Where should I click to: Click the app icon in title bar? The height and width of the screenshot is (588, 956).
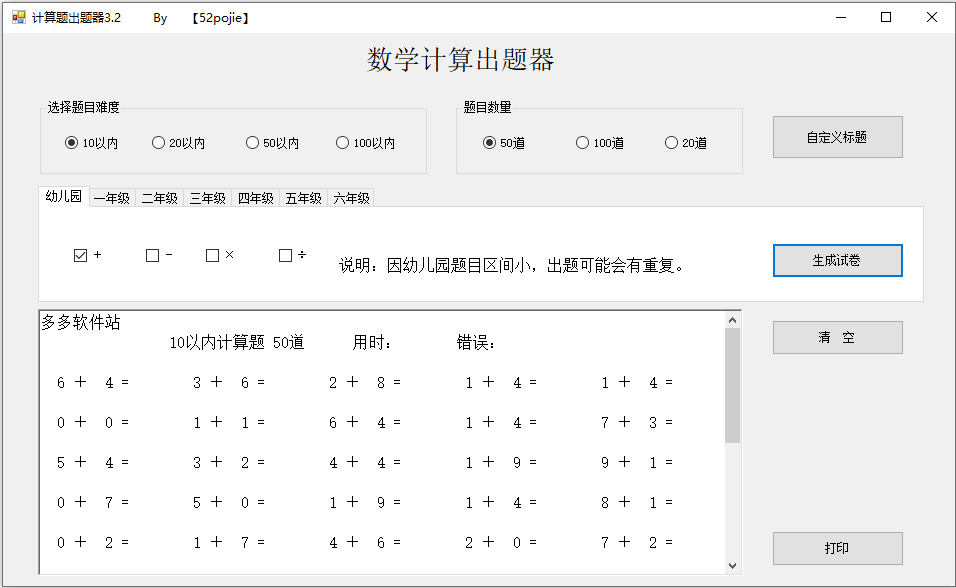coord(19,17)
